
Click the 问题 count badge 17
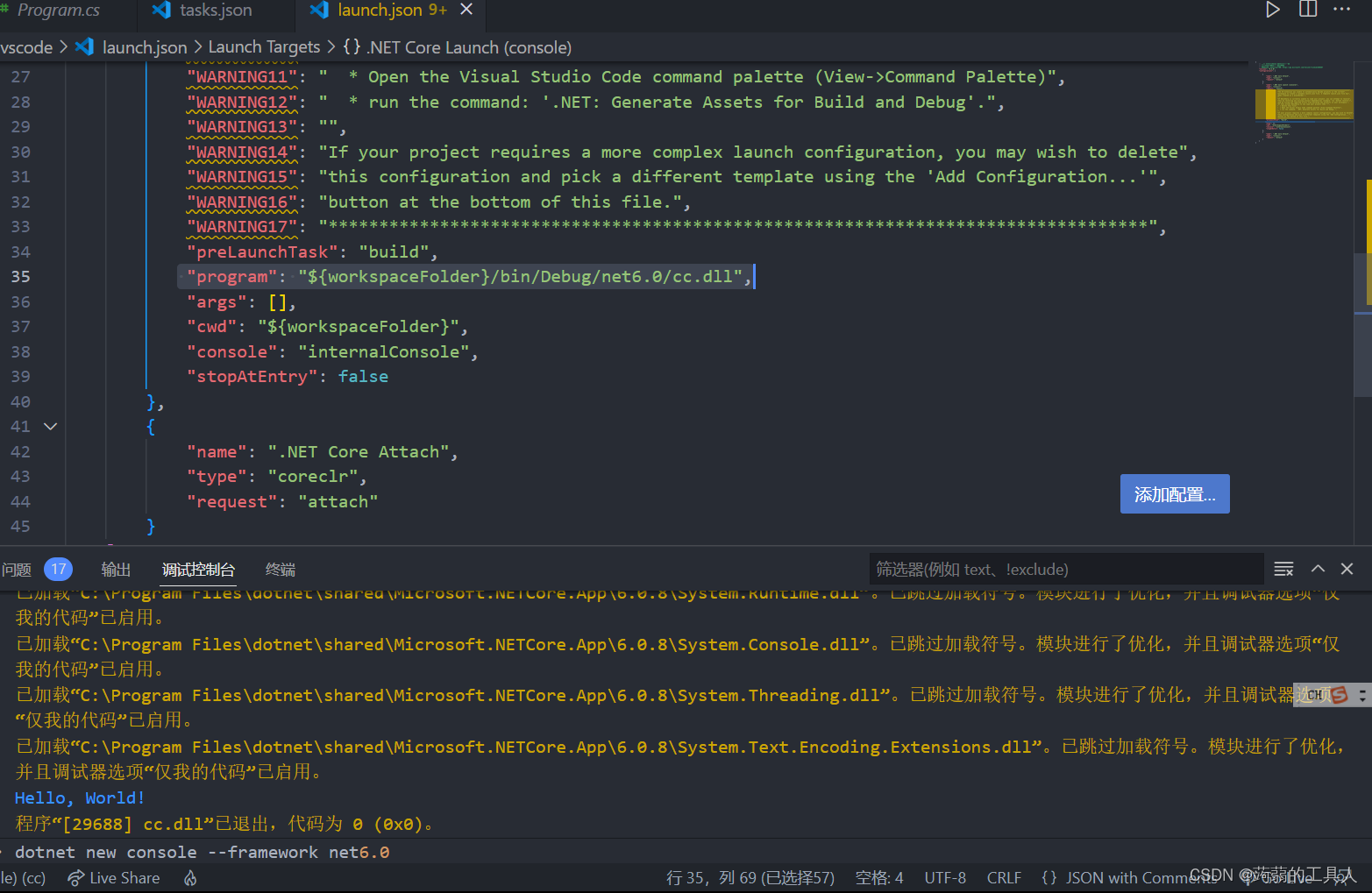pos(58,570)
